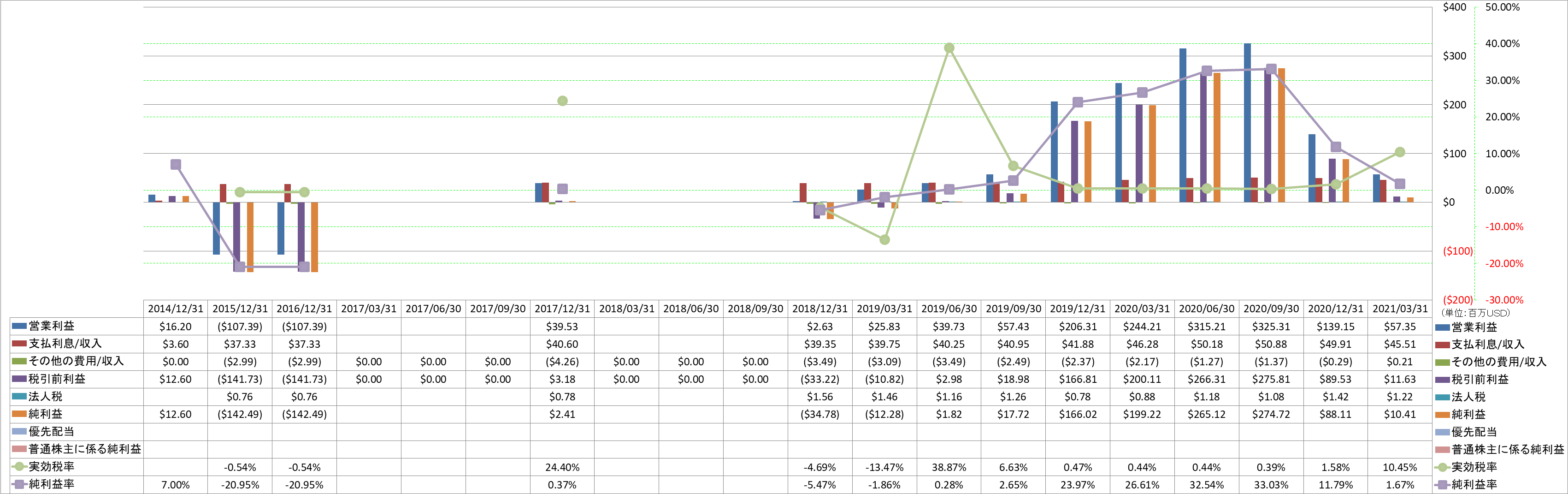Click the 実効税率 value -13.47%

[884, 468]
